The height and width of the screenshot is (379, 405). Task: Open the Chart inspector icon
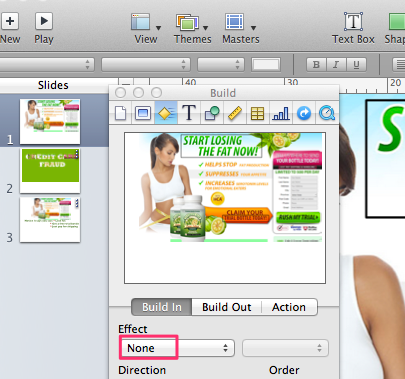281,113
